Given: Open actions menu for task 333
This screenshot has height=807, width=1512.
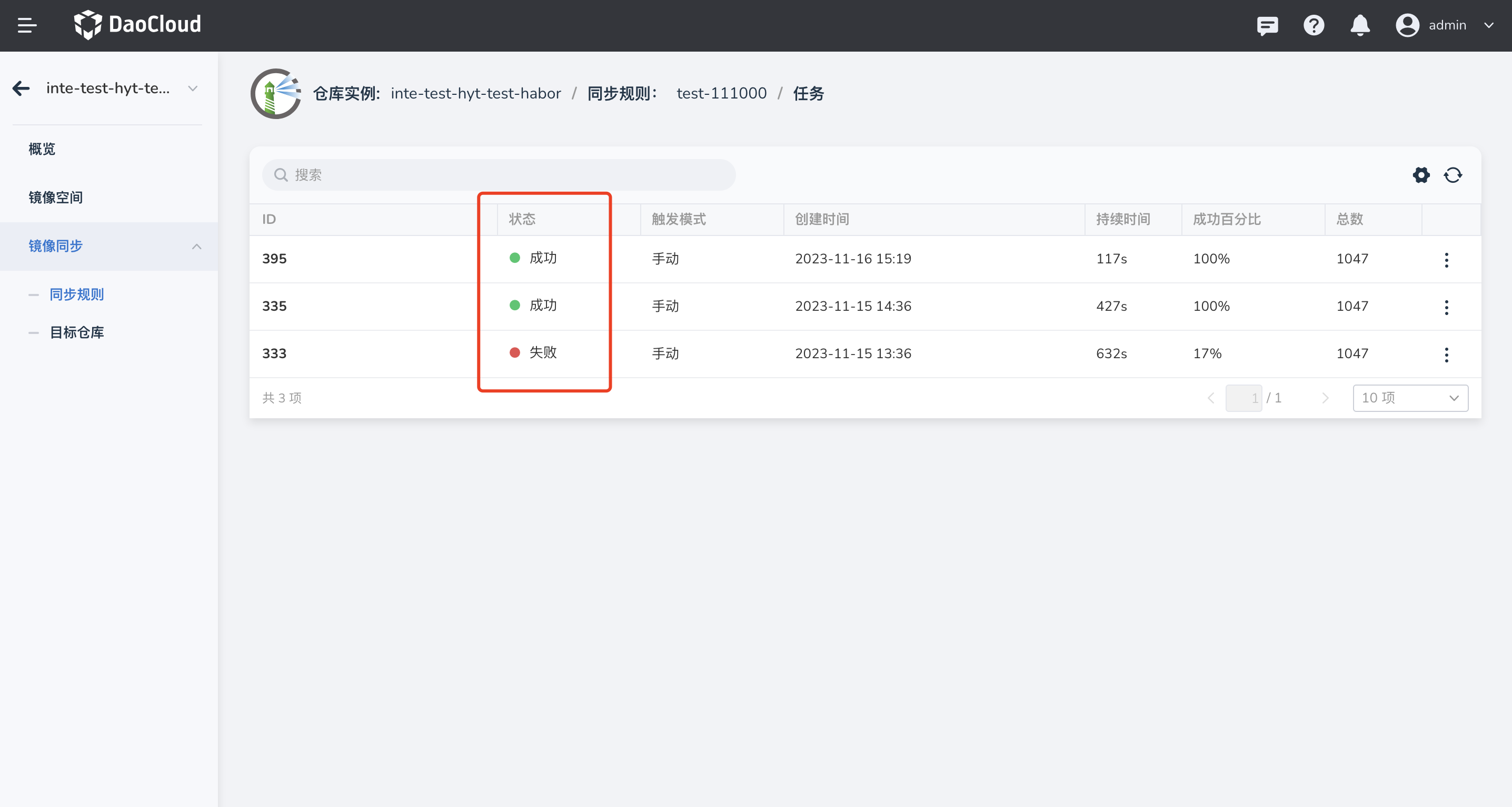Looking at the screenshot, I should (x=1446, y=354).
